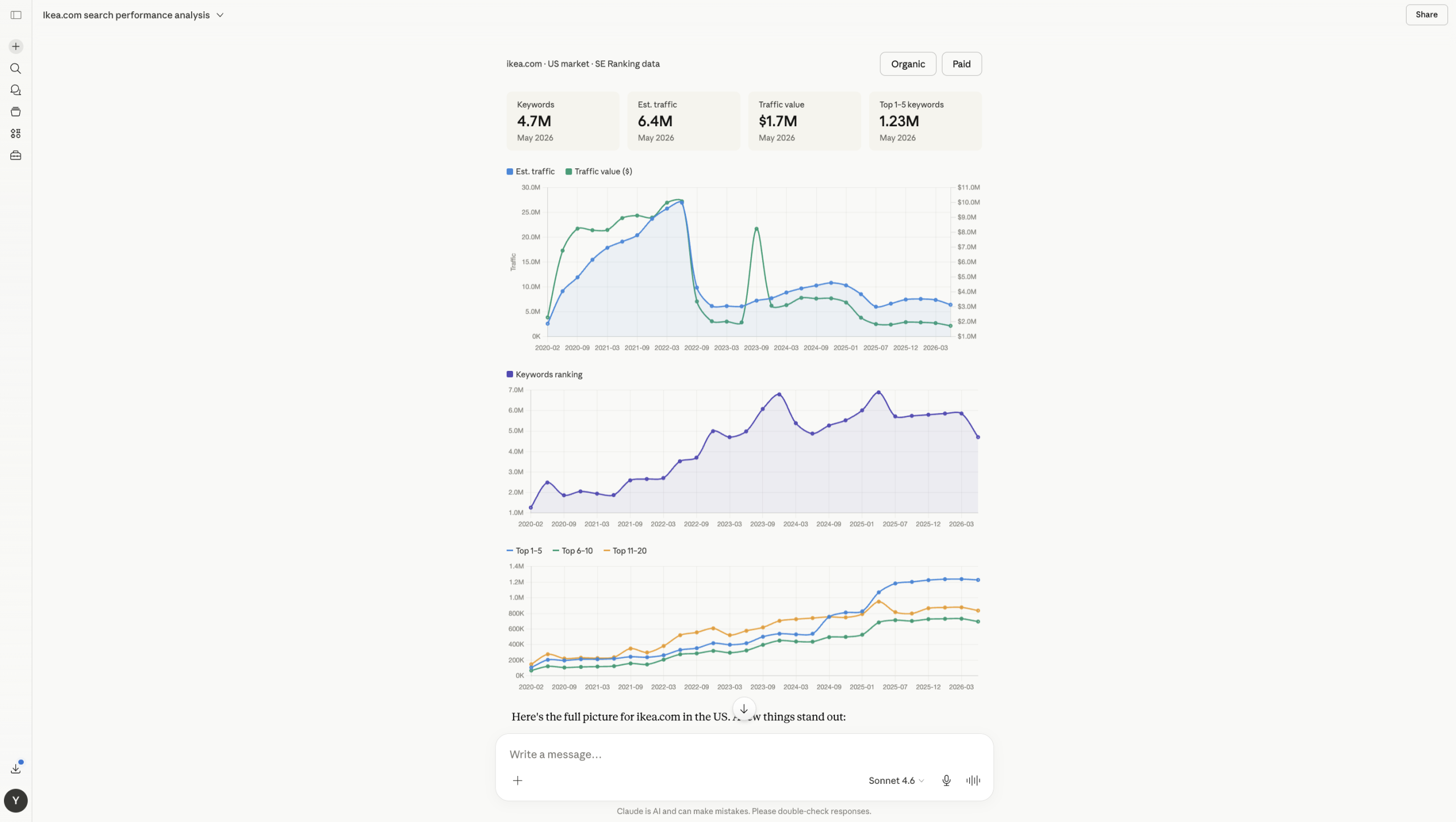Start voice mode with waveform icon
This screenshot has width=1456, height=822.
click(973, 780)
